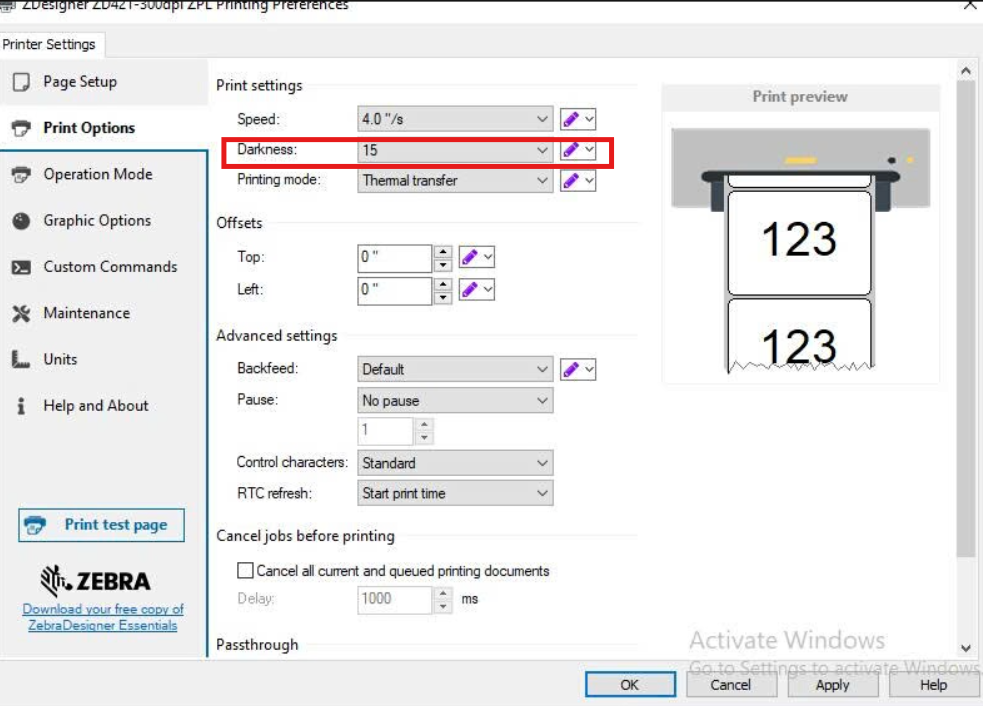Screen dimensions: 983x706
Task: Click the pencil icon beside Top offset
Action: pyautogui.click(x=470, y=257)
